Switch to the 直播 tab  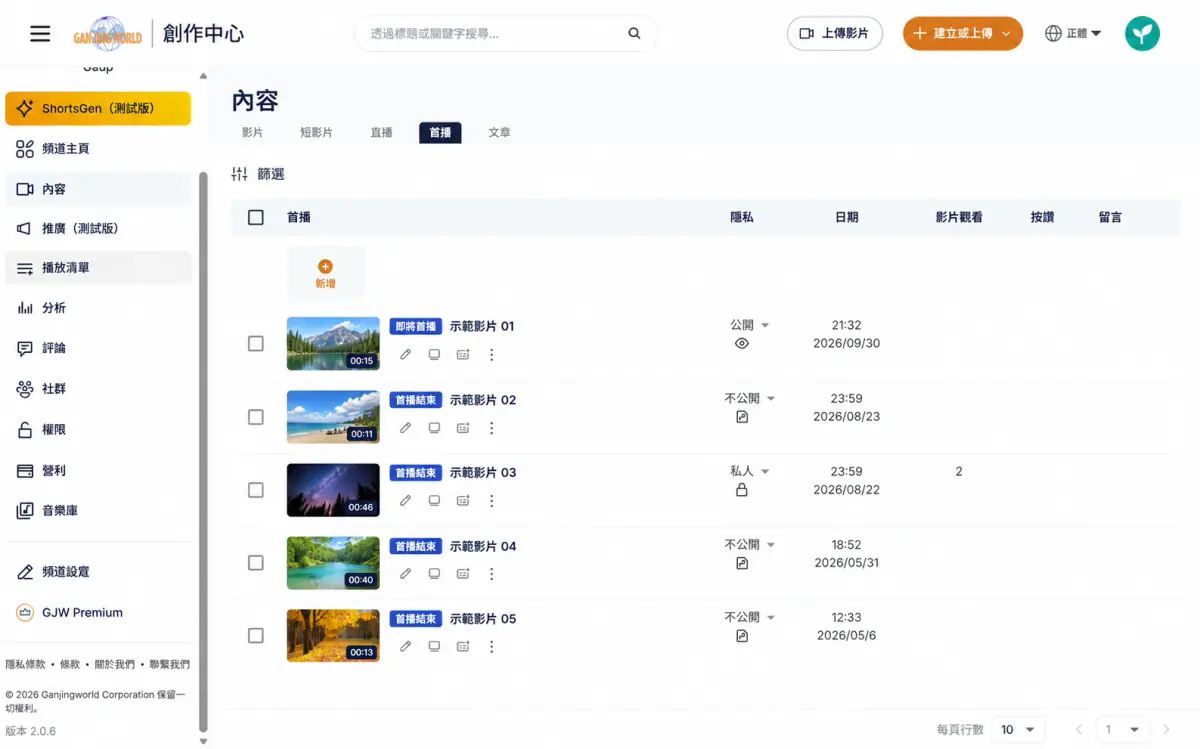(x=381, y=132)
